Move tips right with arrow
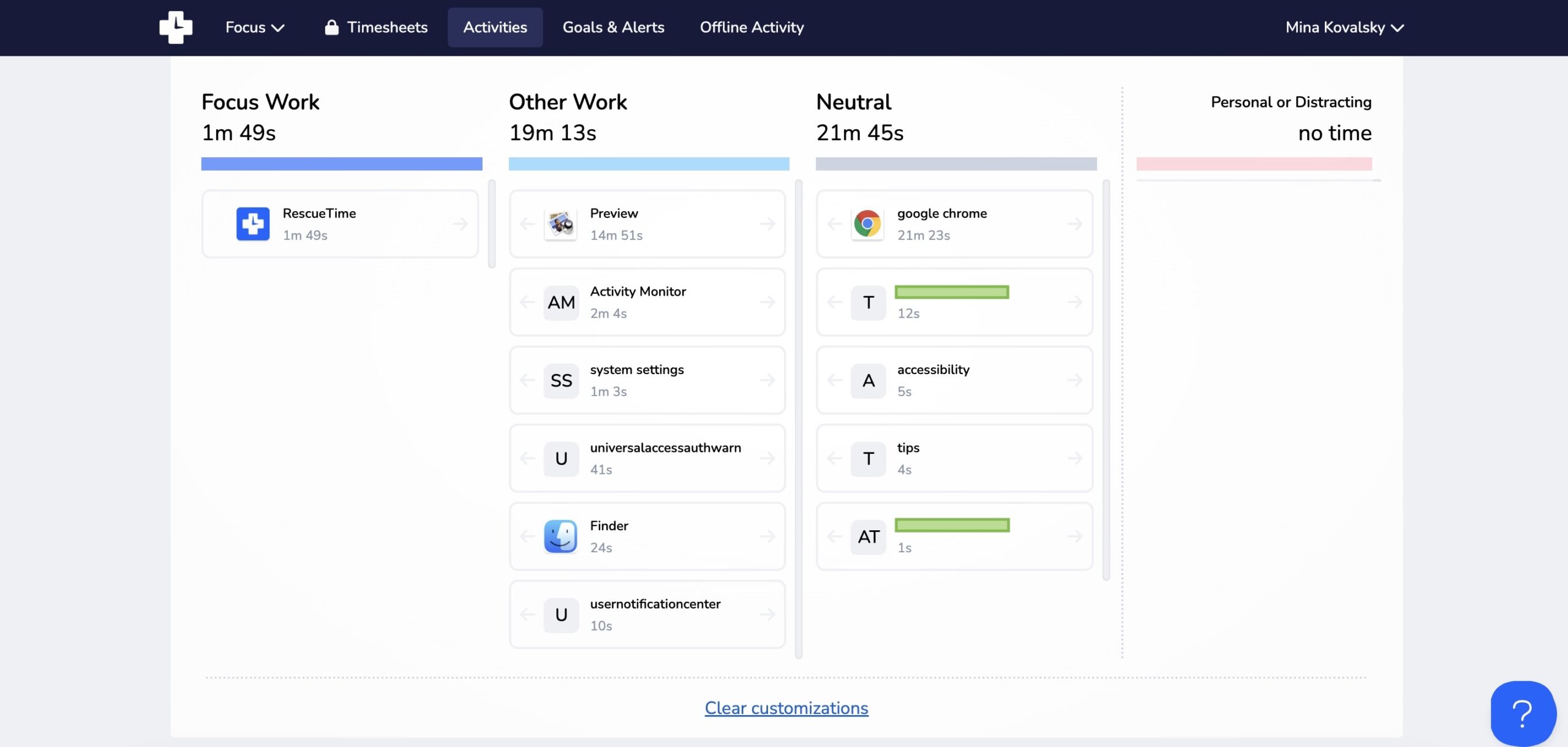 1074,458
